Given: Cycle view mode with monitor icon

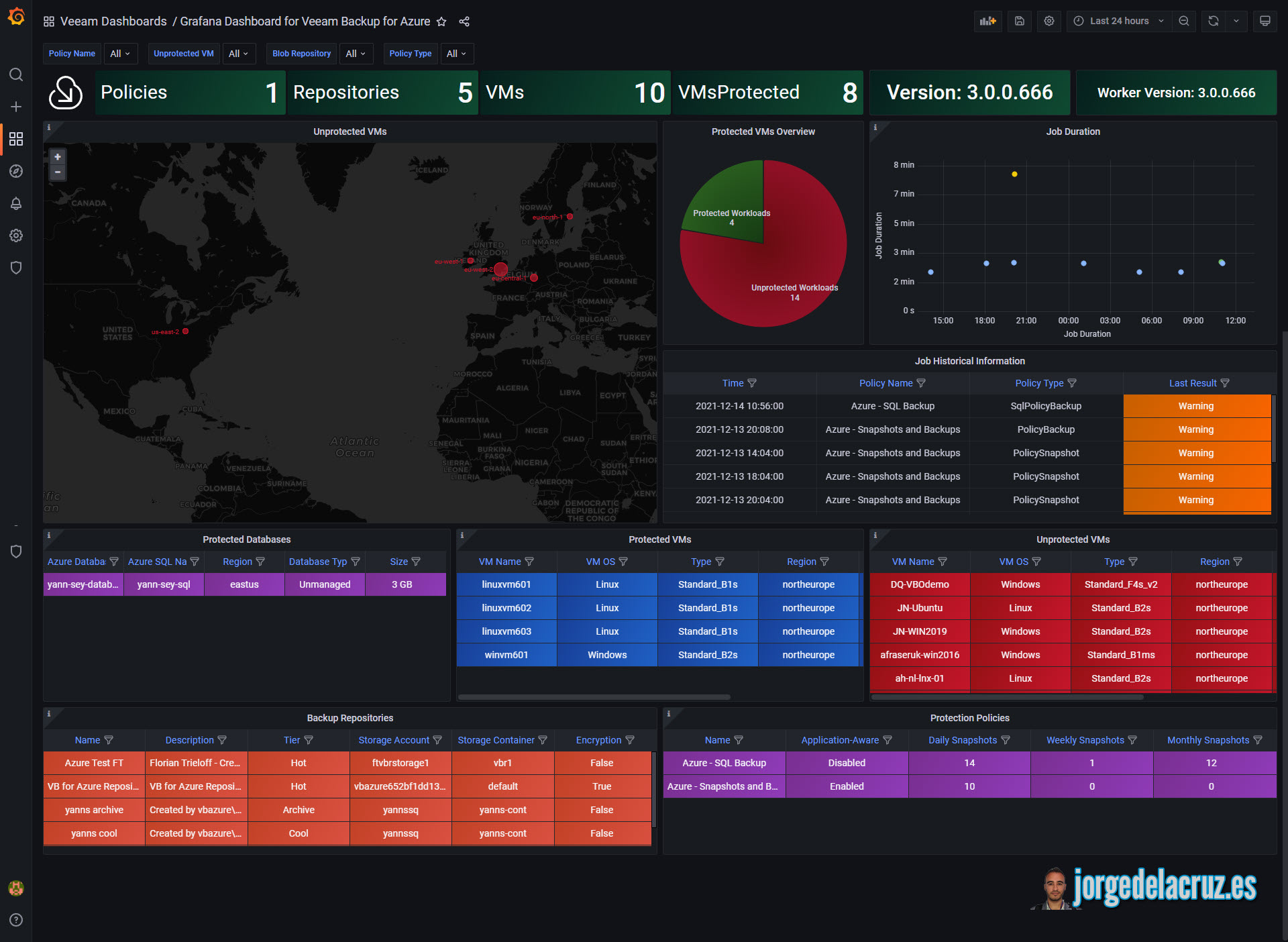Looking at the screenshot, I should click(1265, 21).
